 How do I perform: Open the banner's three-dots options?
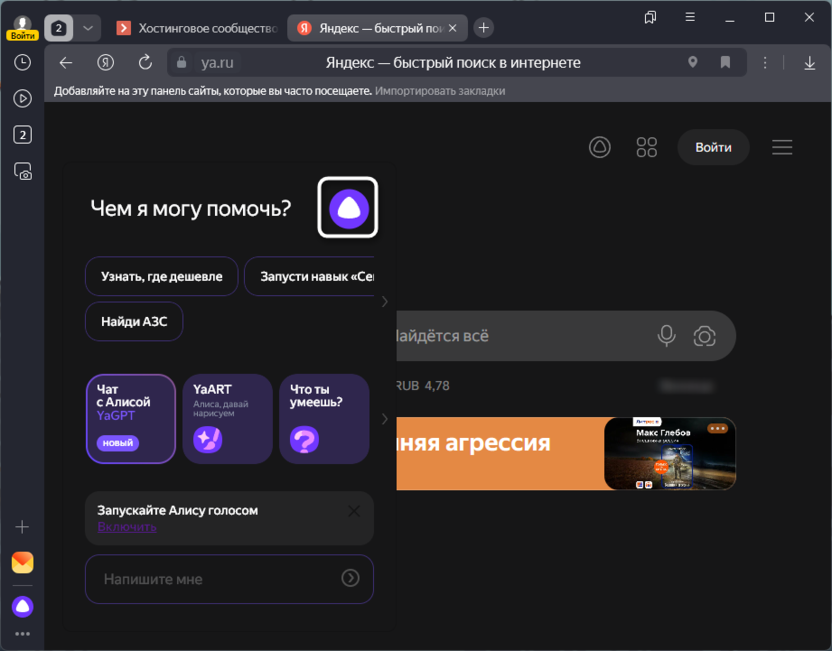717,428
